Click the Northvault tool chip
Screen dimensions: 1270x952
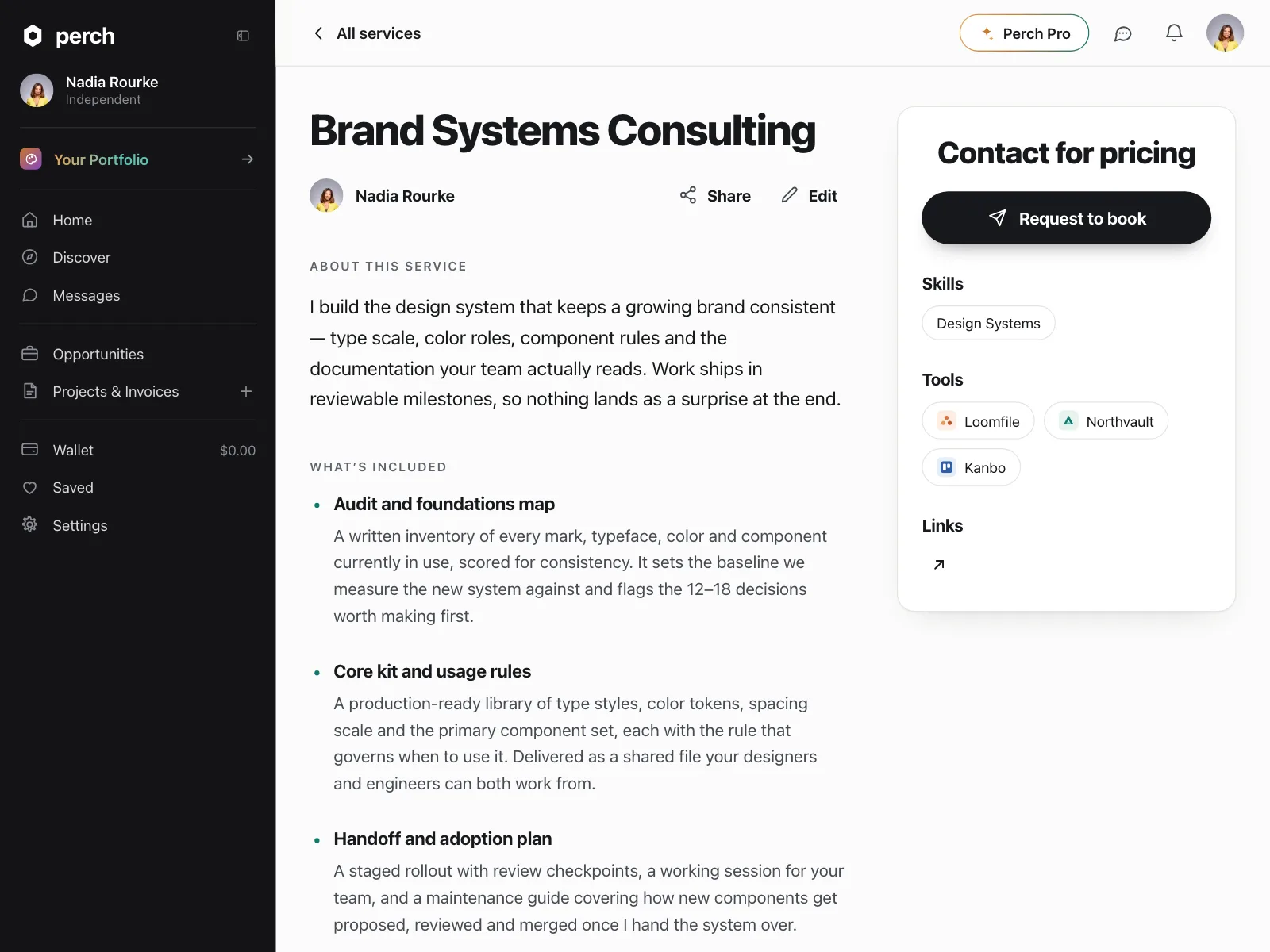click(x=1106, y=421)
